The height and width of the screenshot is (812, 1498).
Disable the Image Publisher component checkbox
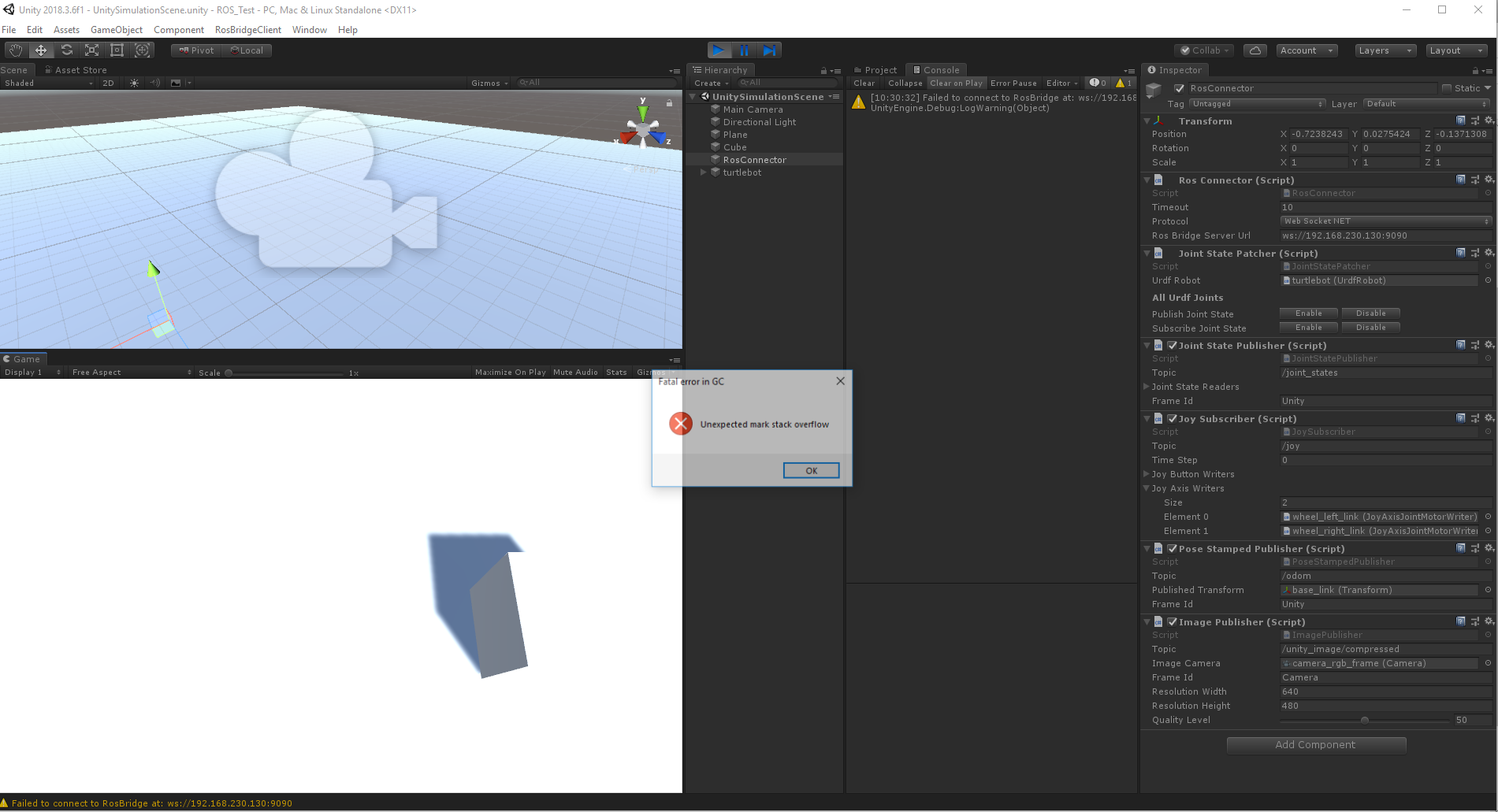click(x=1172, y=621)
